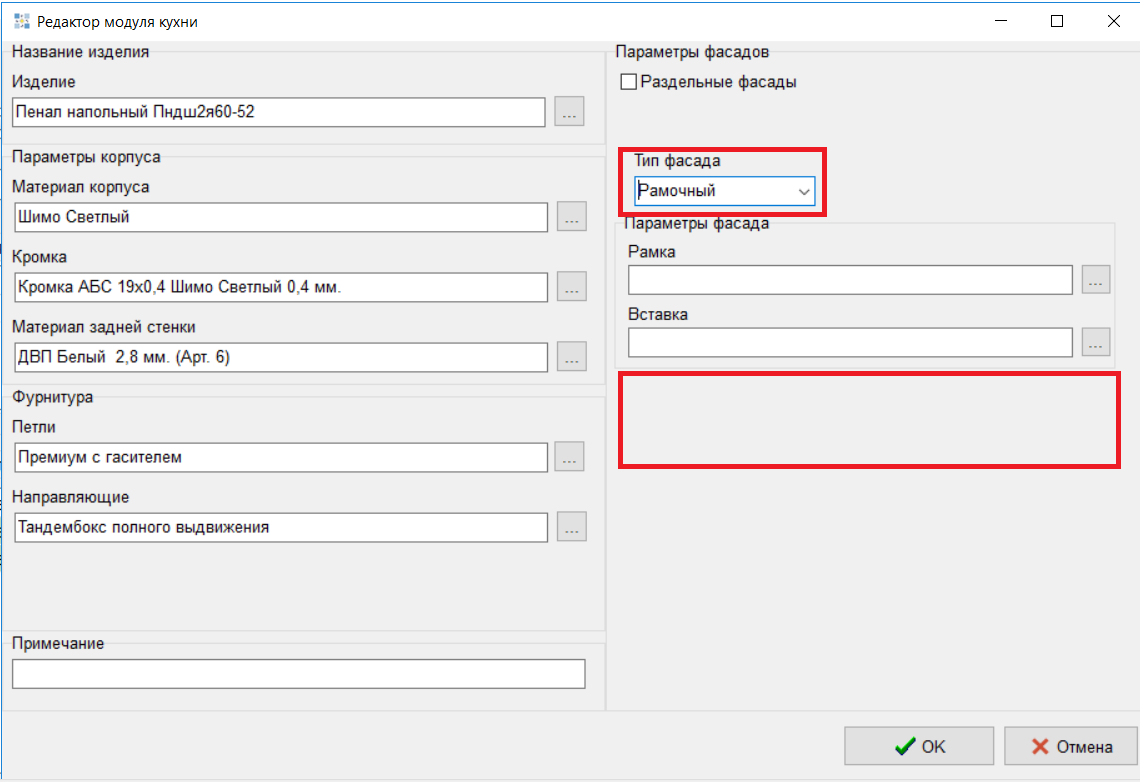This screenshot has width=1140, height=782.
Task: Confirm with the OK button
Action: (x=919, y=746)
